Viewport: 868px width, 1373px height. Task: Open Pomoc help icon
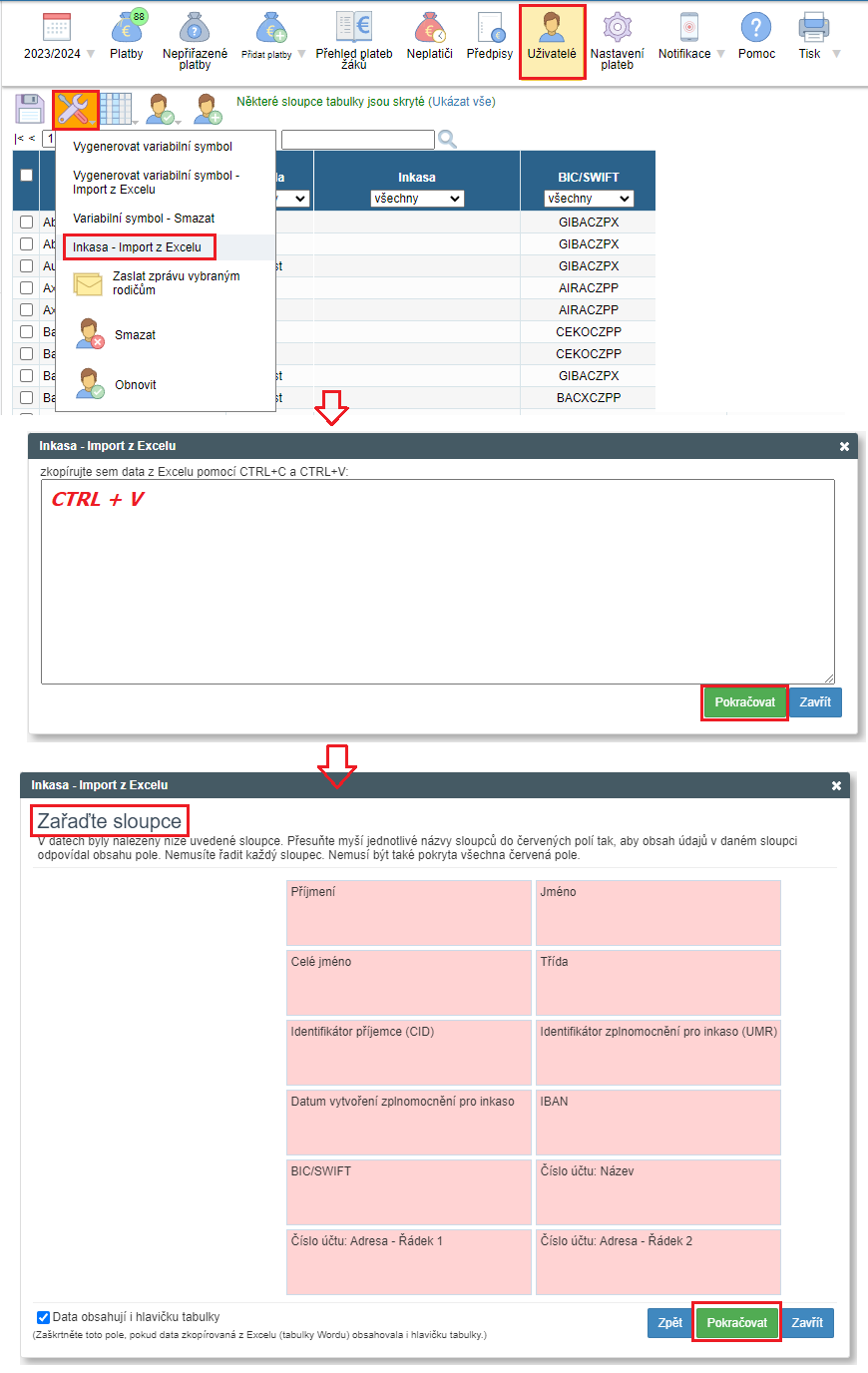click(756, 27)
